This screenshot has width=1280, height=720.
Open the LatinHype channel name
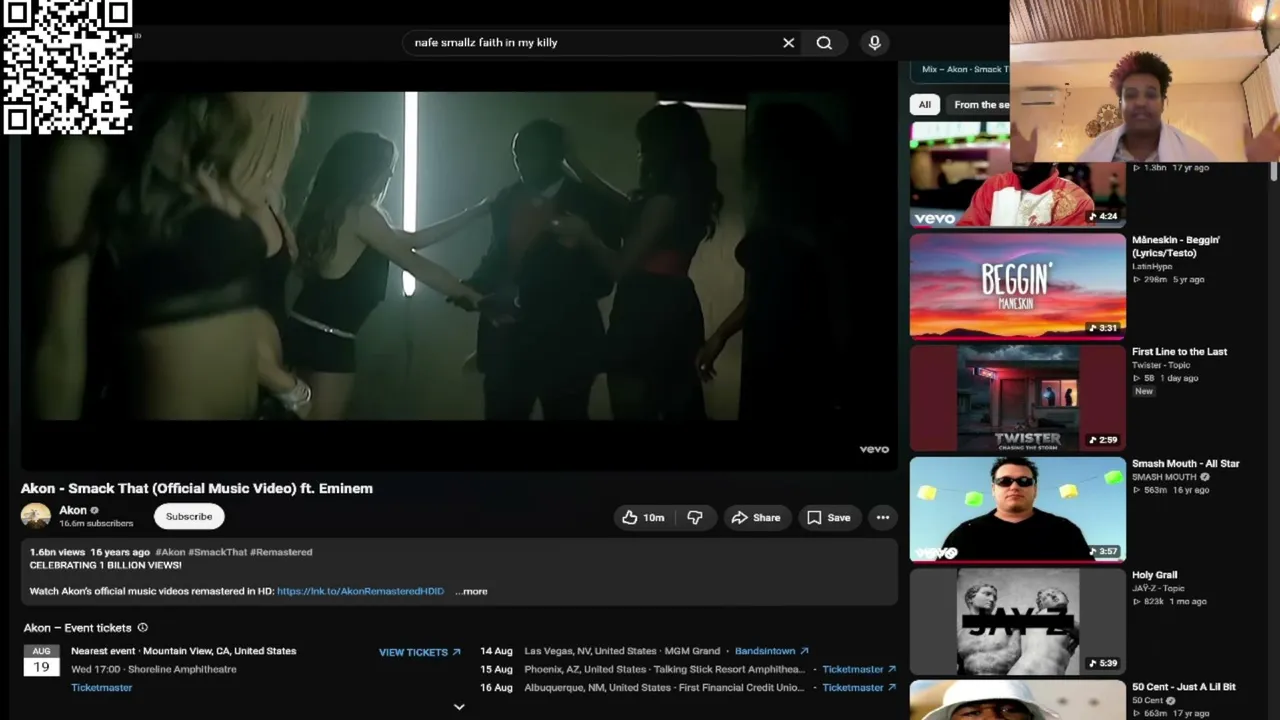click(x=1152, y=267)
